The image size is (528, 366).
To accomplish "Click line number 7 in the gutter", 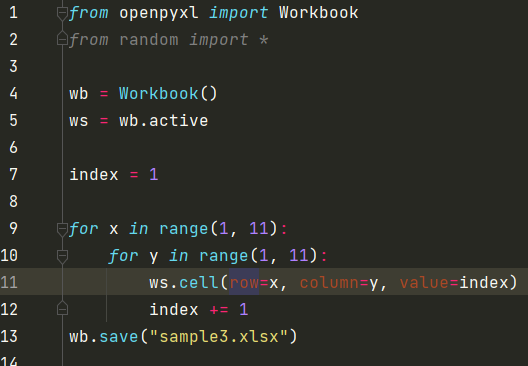I will click(x=13, y=174).
